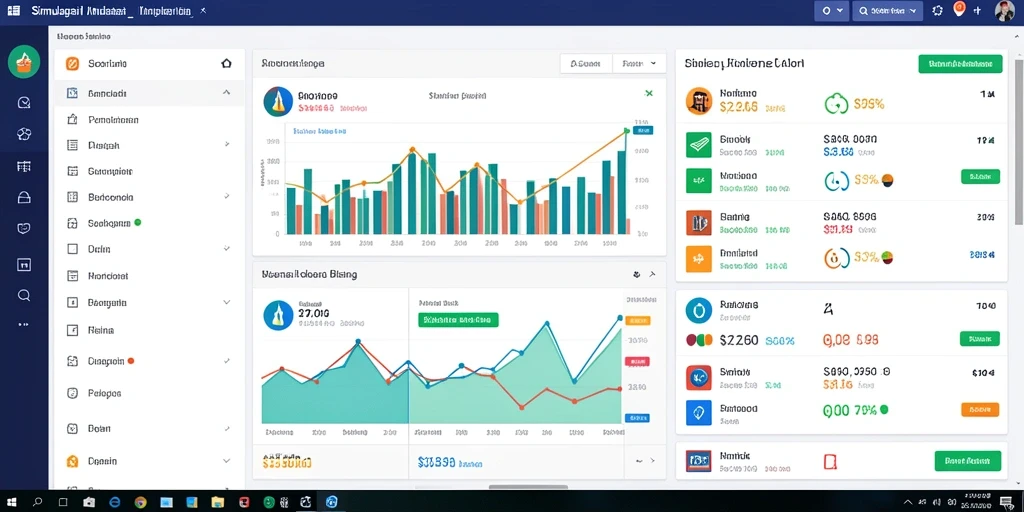Click the large green button atop the right panel
Image resolution: width=1024 pixels, height=512 pixels.
tap(960, 63)
